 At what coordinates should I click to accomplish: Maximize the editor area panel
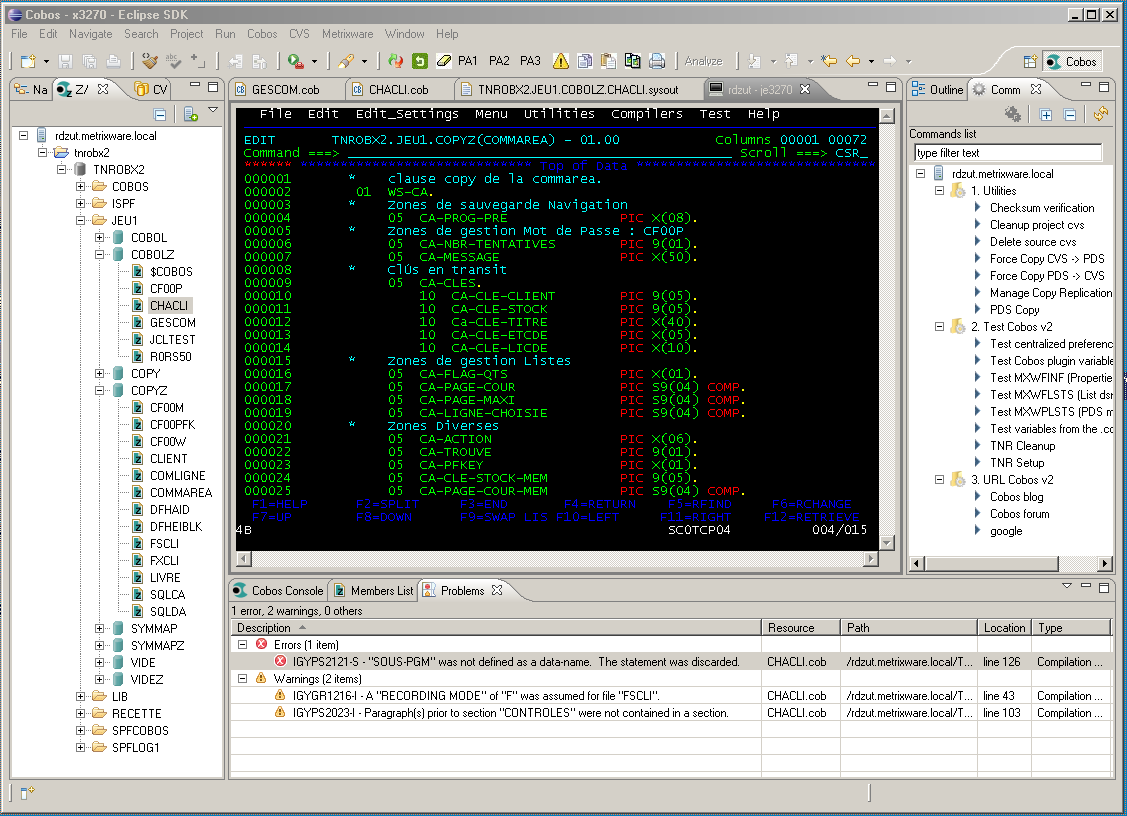891,87
